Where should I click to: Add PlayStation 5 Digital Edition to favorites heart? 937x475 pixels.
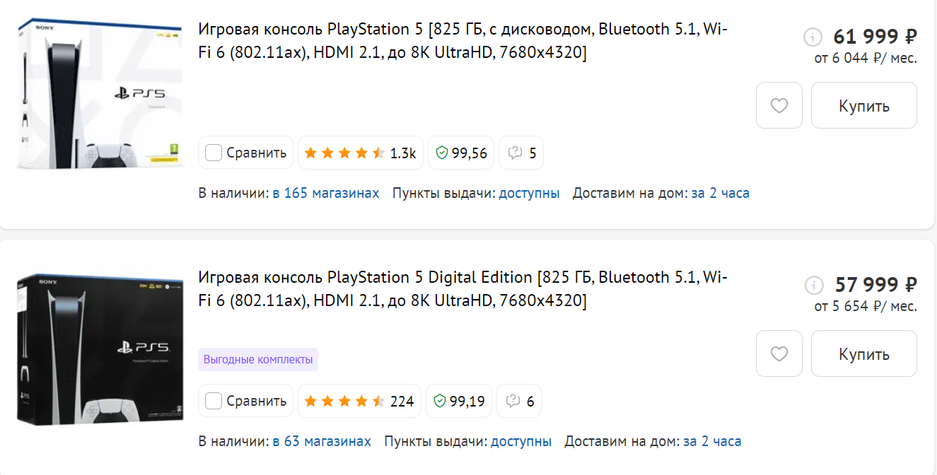tap(779, 354)
